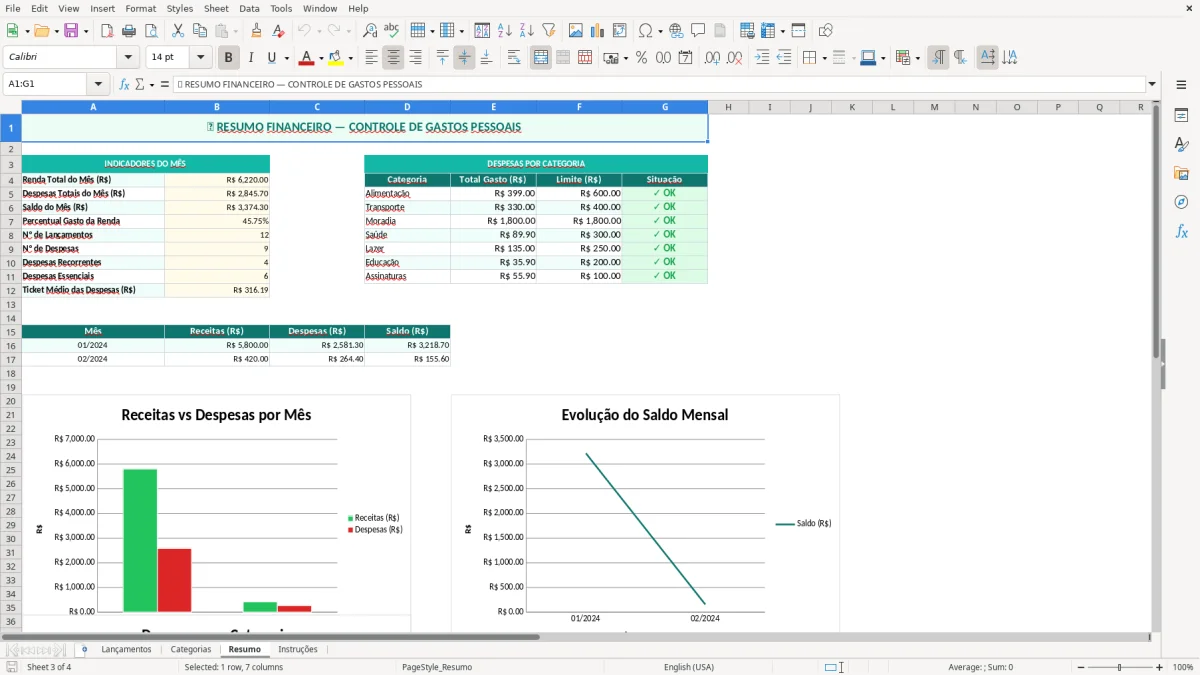
Task: Open Borders dropdown arrow
Action: [x=824, y=58]
